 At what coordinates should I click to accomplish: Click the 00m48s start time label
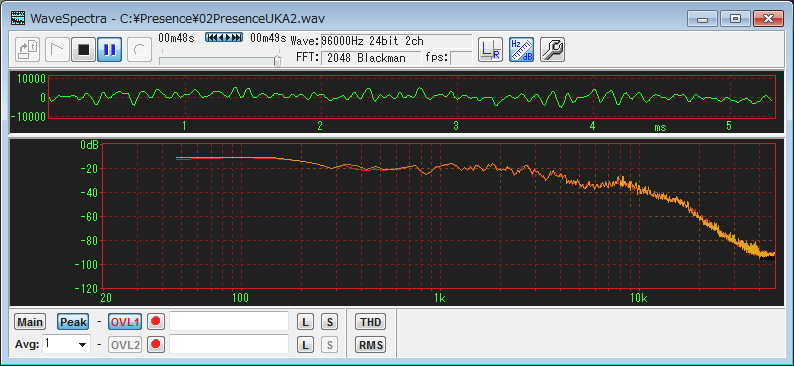point(176,38)
